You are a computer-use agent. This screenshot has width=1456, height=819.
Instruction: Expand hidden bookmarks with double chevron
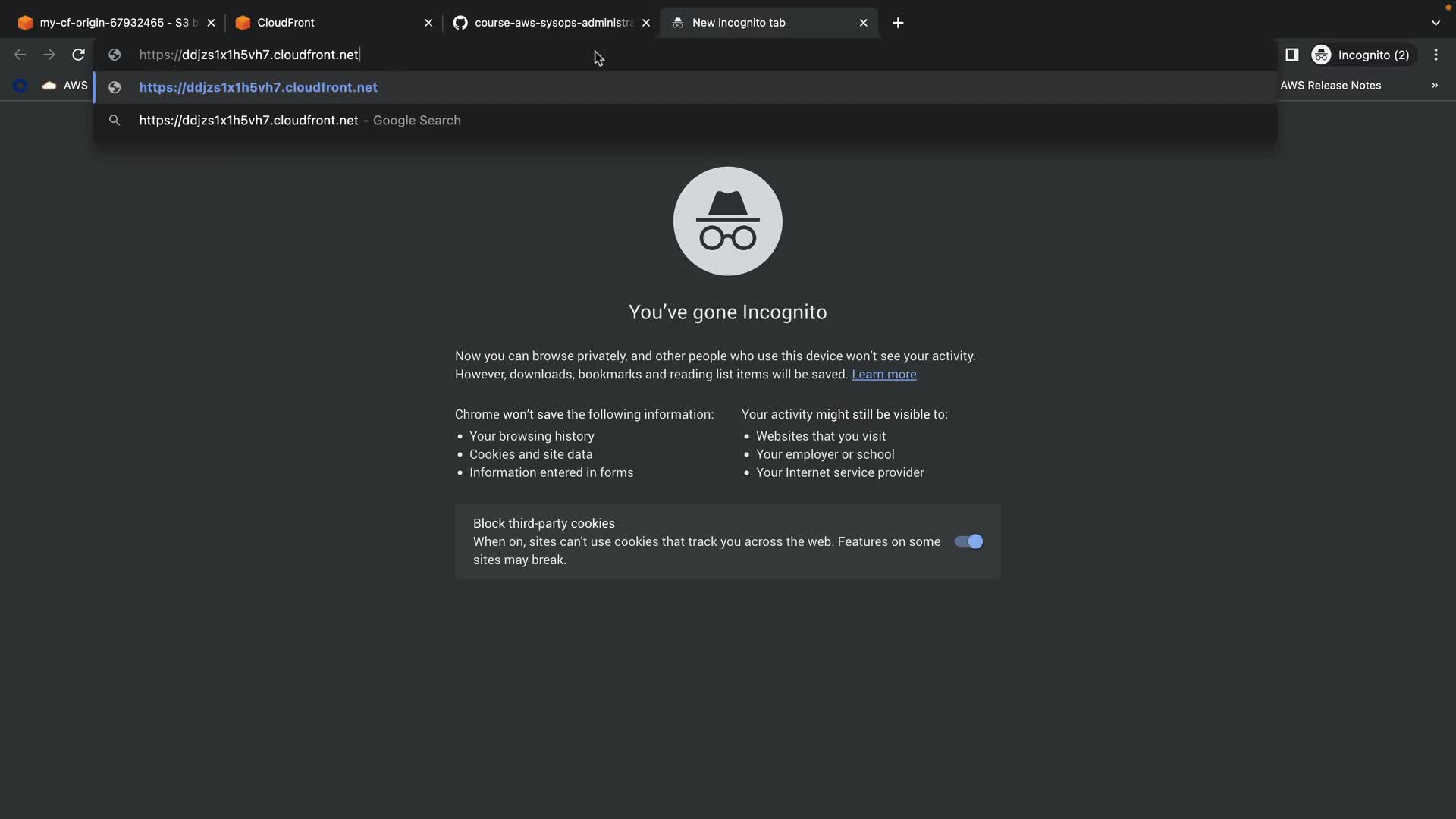coord(1434,86)
